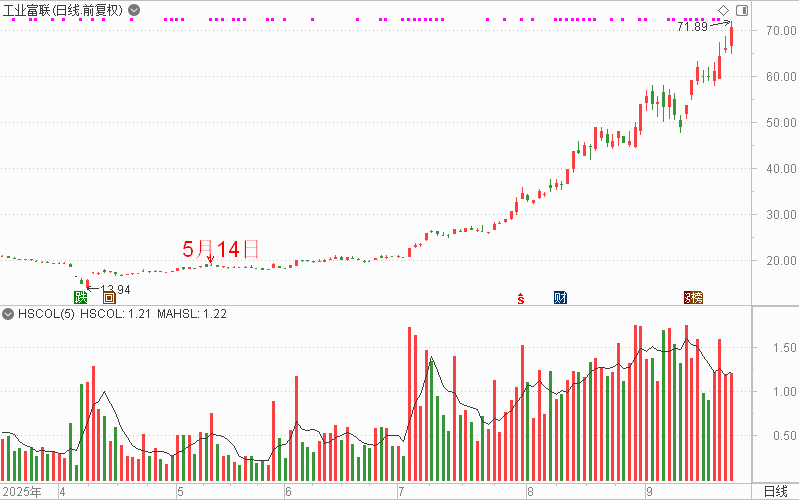The width and height of the screenshot is (799, 500).
Task: Click the red arrow under 5月14日
Action: 210,260
